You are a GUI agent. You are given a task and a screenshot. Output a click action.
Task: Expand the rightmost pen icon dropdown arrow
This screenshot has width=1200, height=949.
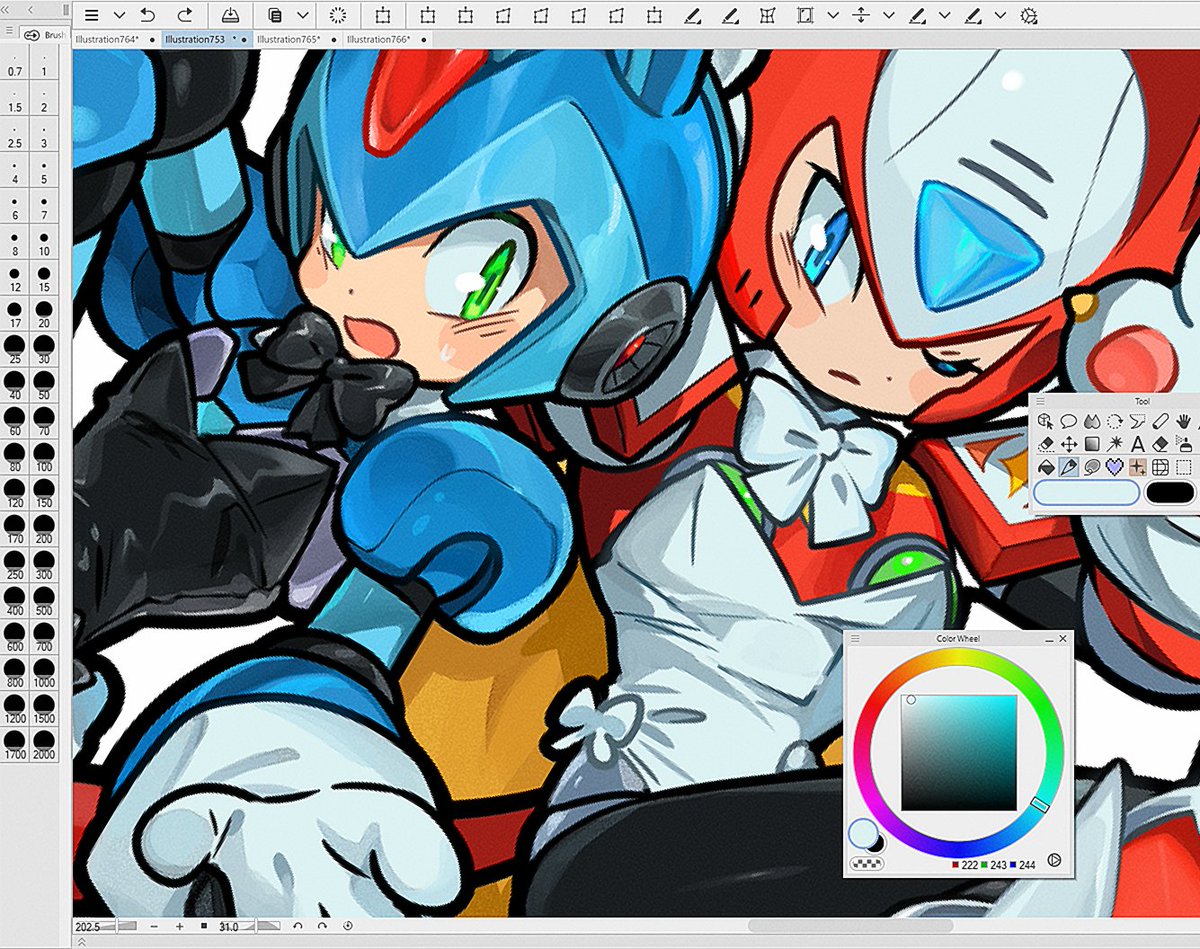pos(1000,15)
